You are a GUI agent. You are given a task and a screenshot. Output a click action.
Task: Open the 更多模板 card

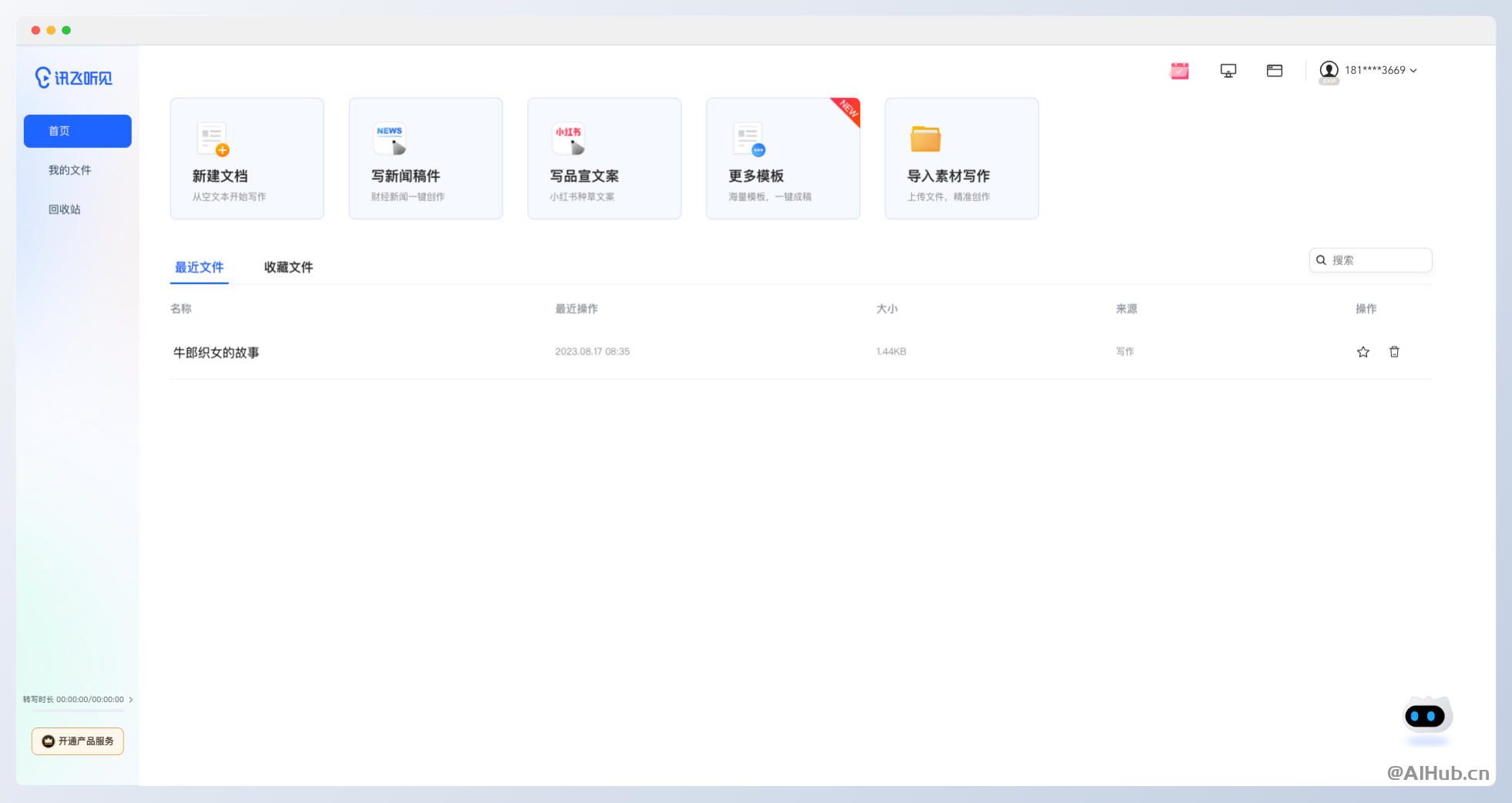[782, 159]
